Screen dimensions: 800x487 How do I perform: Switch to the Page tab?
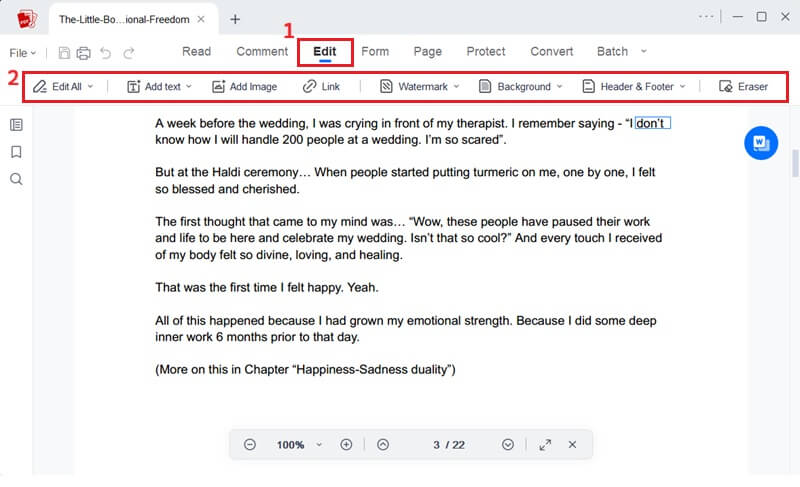428,52
